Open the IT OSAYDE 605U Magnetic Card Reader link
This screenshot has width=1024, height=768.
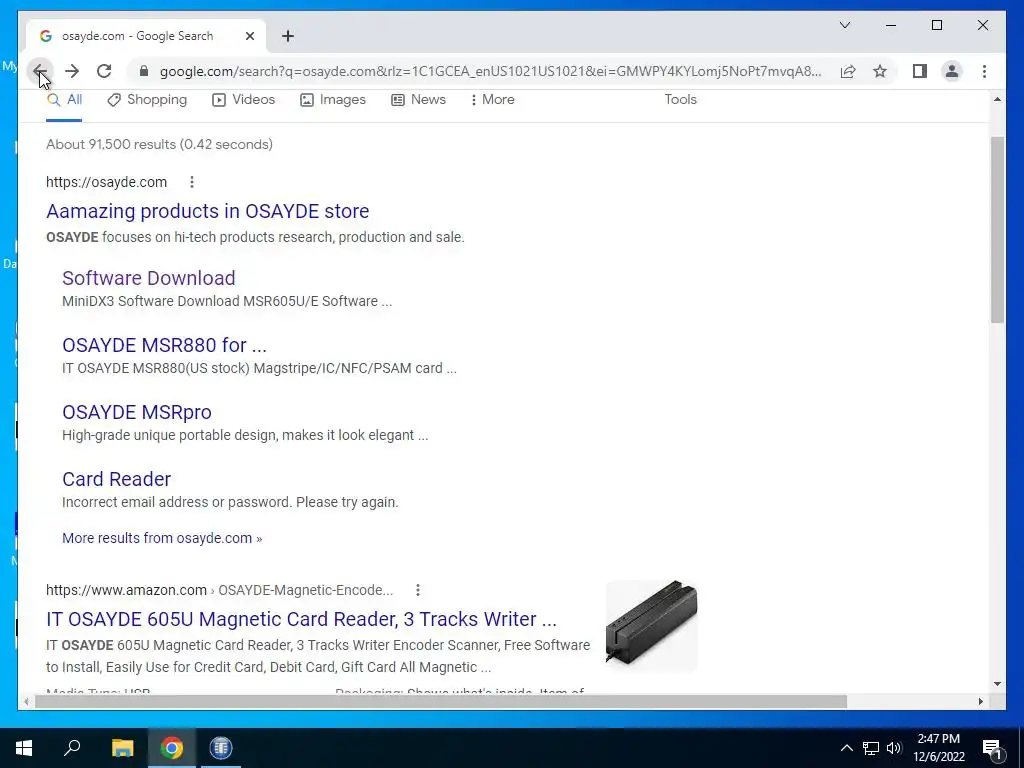click(x=301, y=619)
